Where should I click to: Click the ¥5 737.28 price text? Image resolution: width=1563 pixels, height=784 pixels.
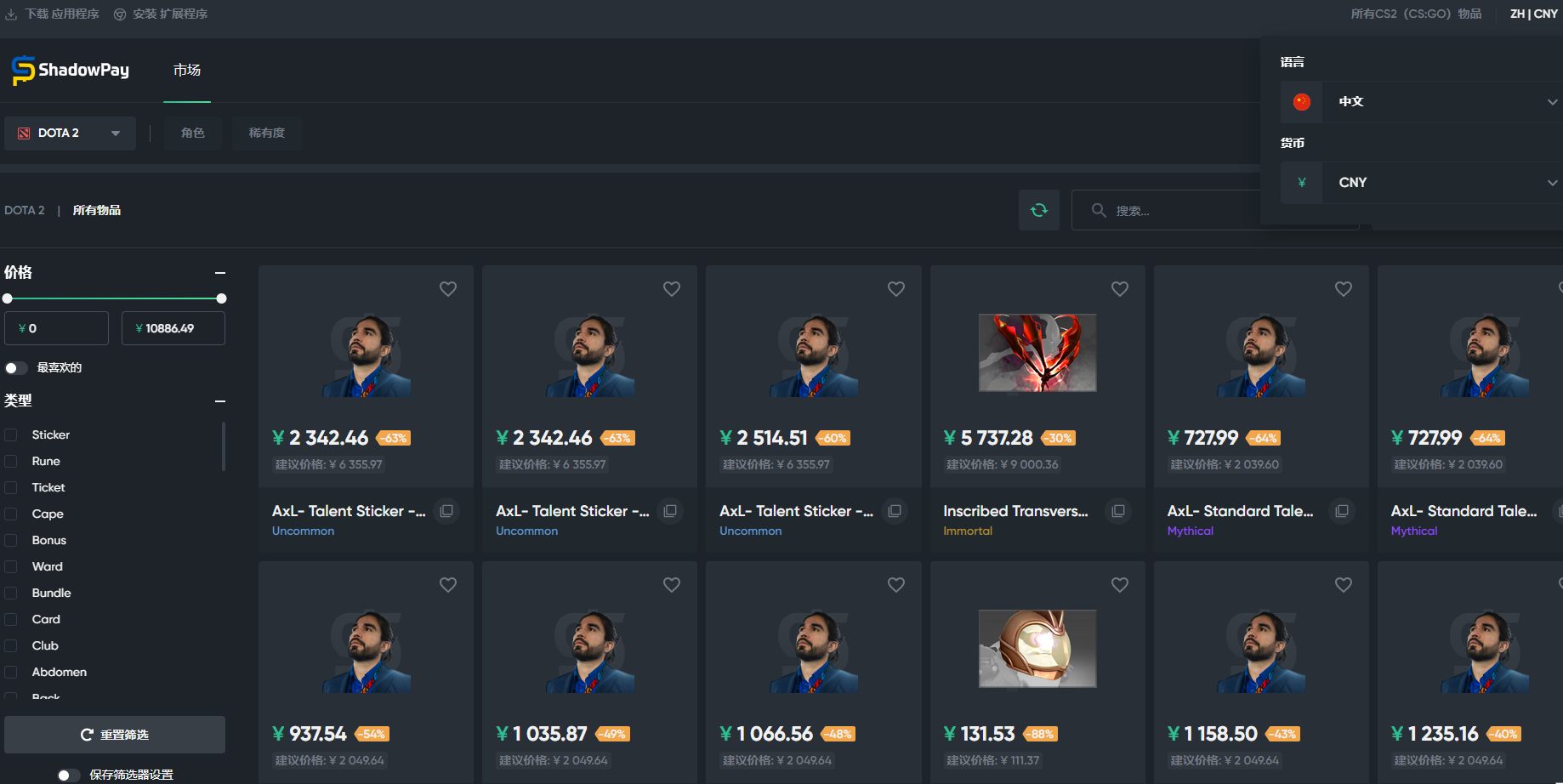988,438
